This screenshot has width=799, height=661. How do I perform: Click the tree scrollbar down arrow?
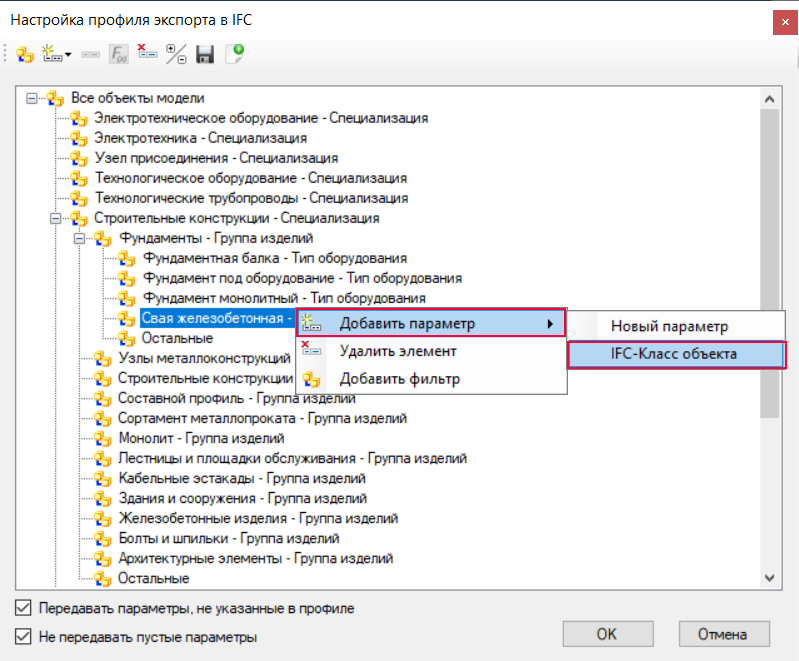click(769, 577)
